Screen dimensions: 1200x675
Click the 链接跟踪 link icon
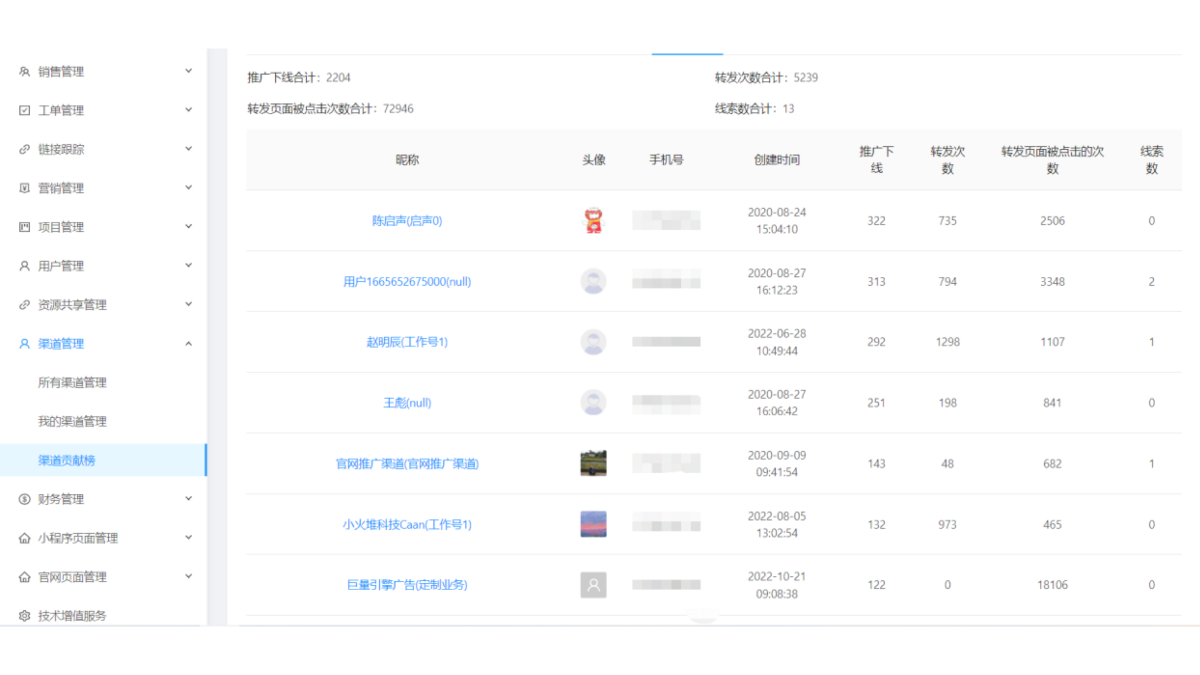pyautogui.click(x=25, y=150)
